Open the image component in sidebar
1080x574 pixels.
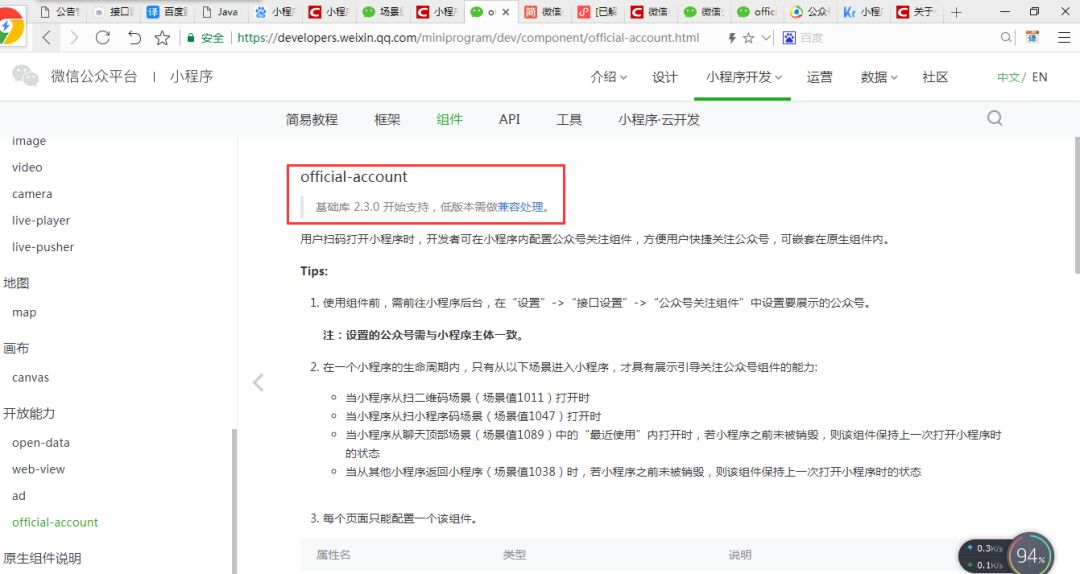click(x=29, y=141)
